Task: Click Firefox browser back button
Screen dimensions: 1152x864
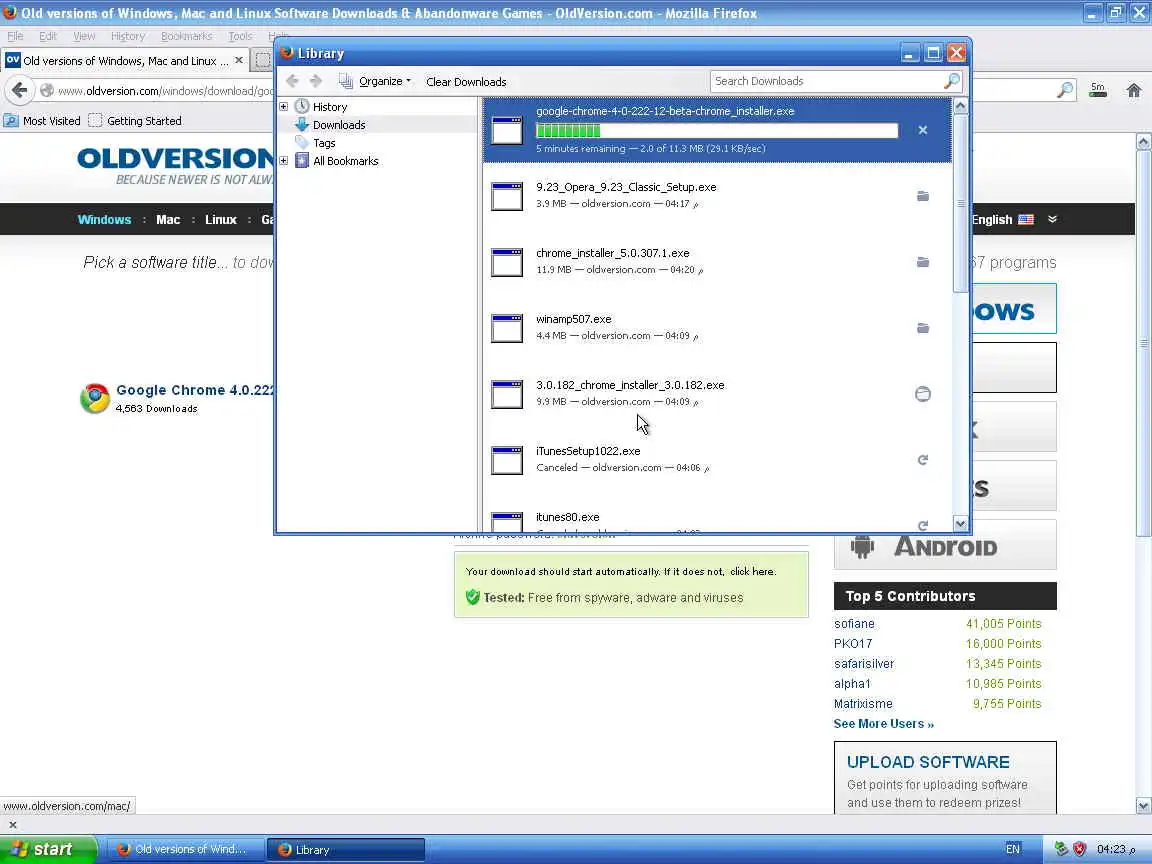Action: click(x=20, y=90)
